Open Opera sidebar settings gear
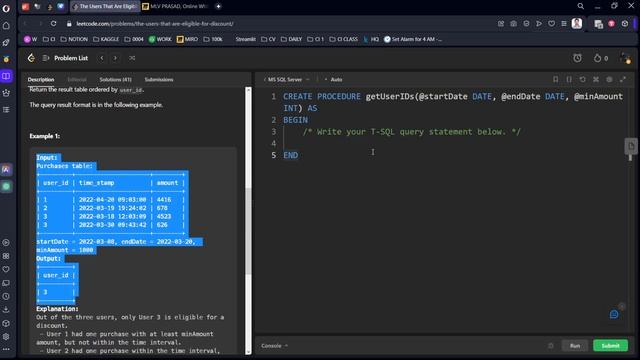The image size is (640, 360). pyautogui.click(x=6, y=337)
